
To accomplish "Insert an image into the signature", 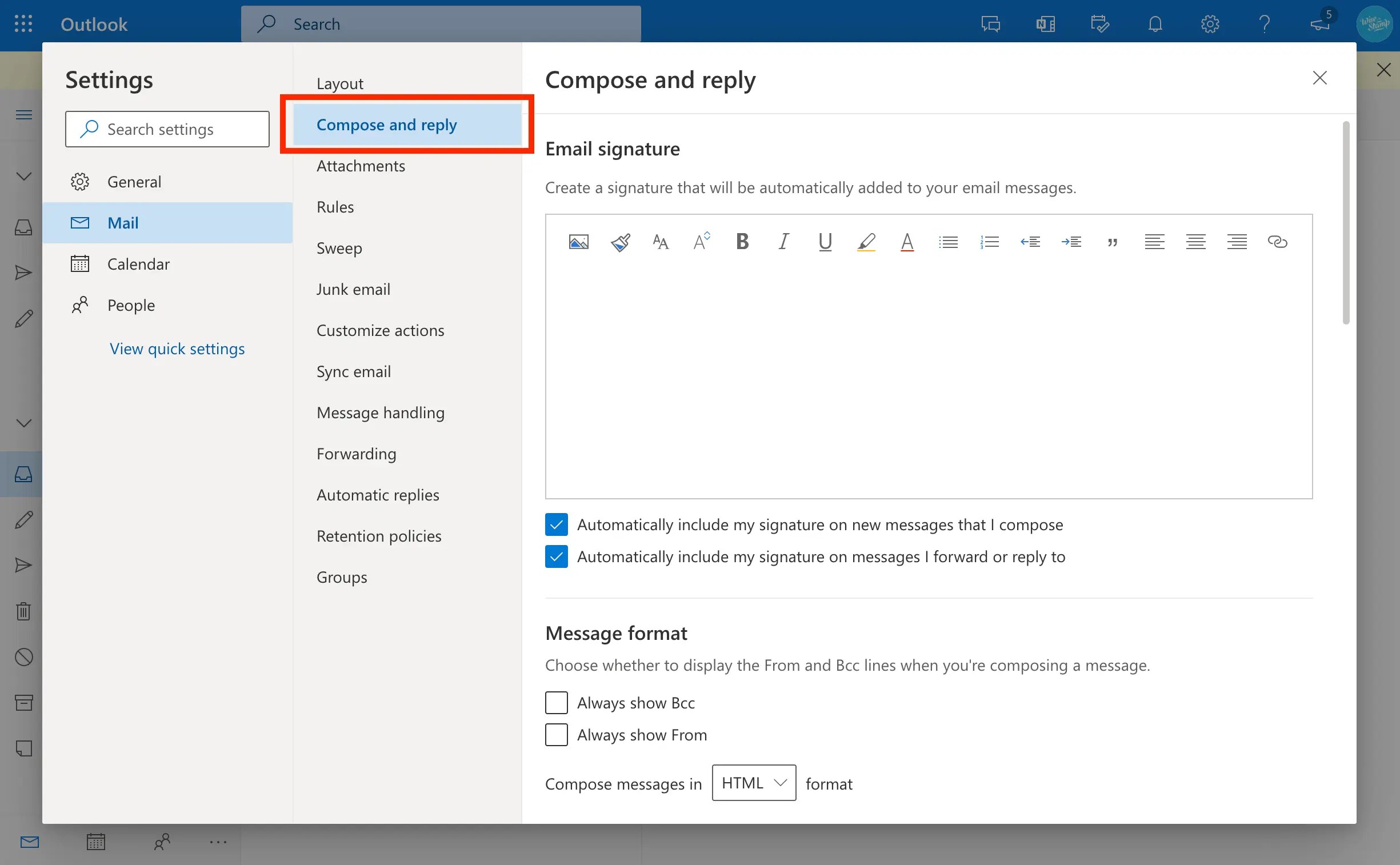I will (x=578, y=241).
